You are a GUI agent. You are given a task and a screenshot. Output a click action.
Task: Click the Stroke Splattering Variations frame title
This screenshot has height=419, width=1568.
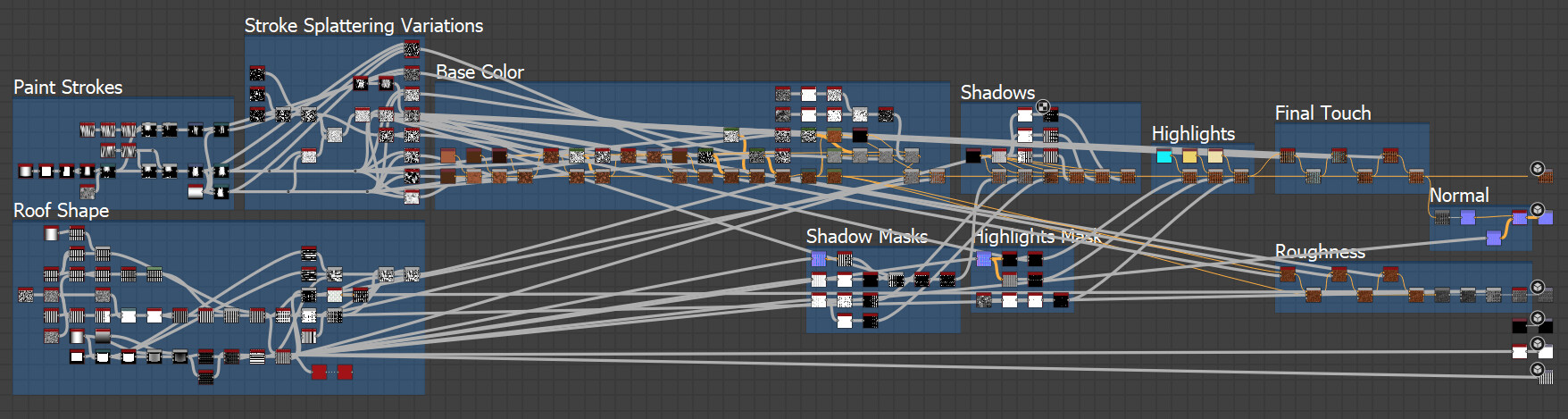coord(363,26)
